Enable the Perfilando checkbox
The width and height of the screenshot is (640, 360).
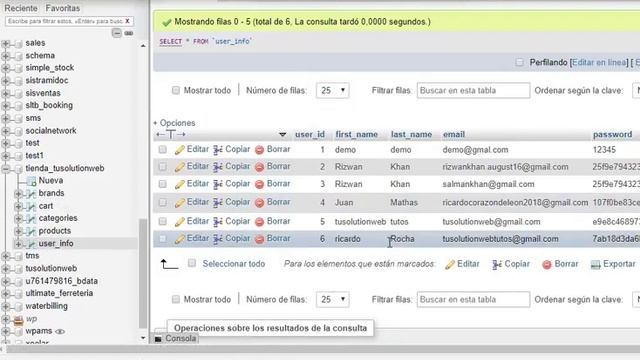(519, 62)
